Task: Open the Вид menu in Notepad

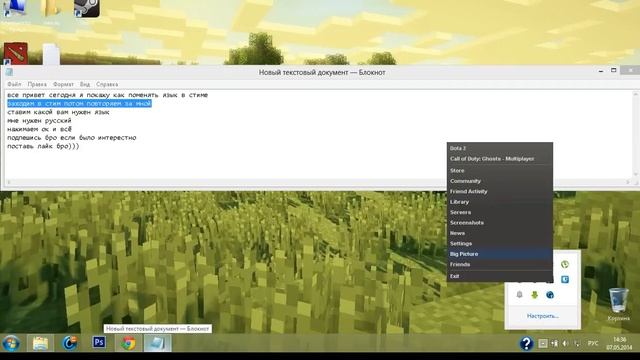Action: coord(85,84)
